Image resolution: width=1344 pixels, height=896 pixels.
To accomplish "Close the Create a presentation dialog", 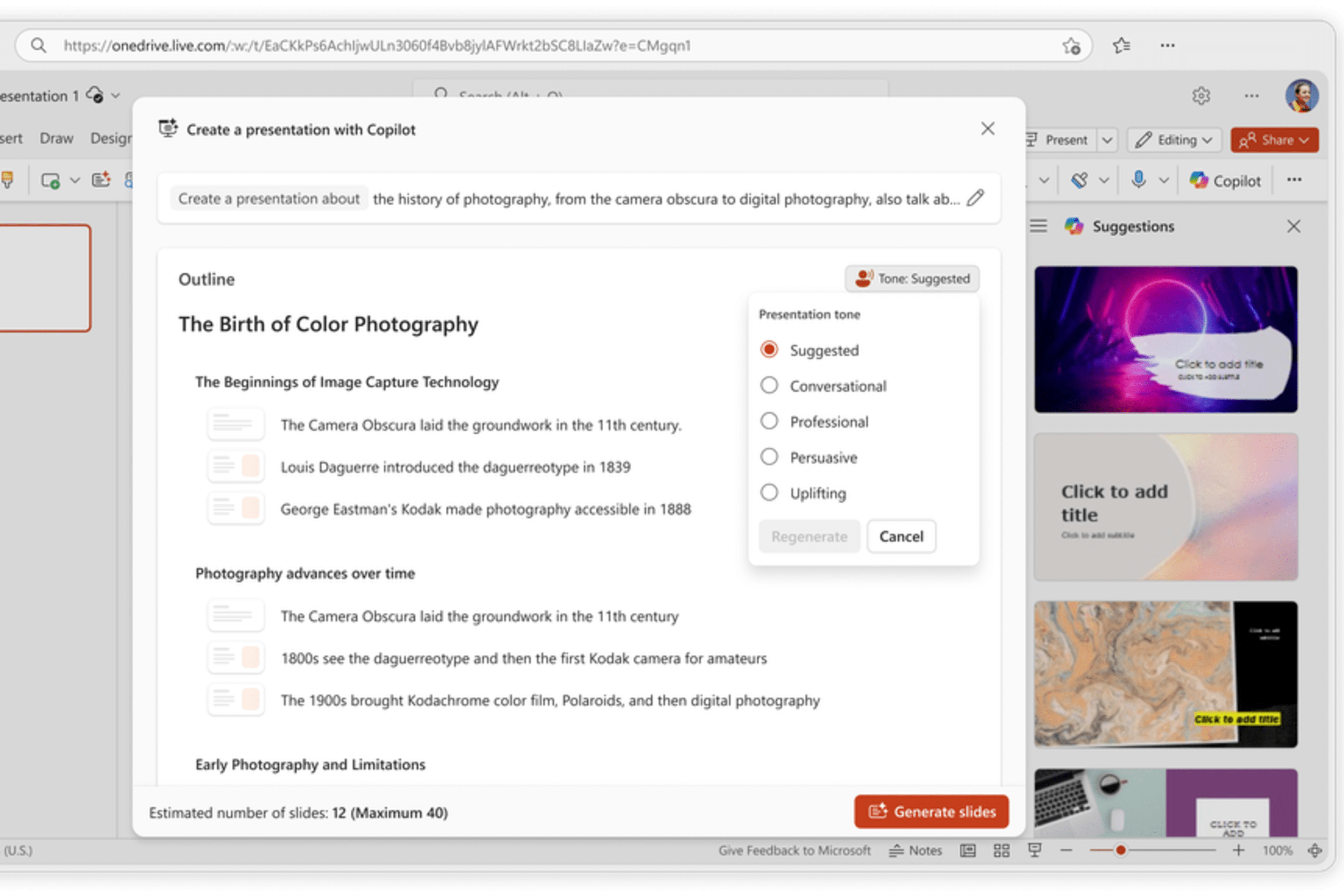I will pyautogui.click(x=987, y=128).
